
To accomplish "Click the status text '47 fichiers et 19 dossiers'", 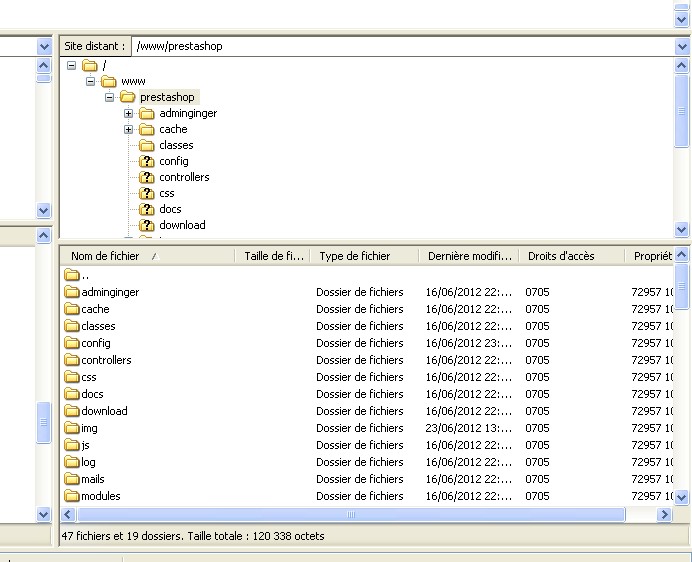I will [x=121, y=536].
